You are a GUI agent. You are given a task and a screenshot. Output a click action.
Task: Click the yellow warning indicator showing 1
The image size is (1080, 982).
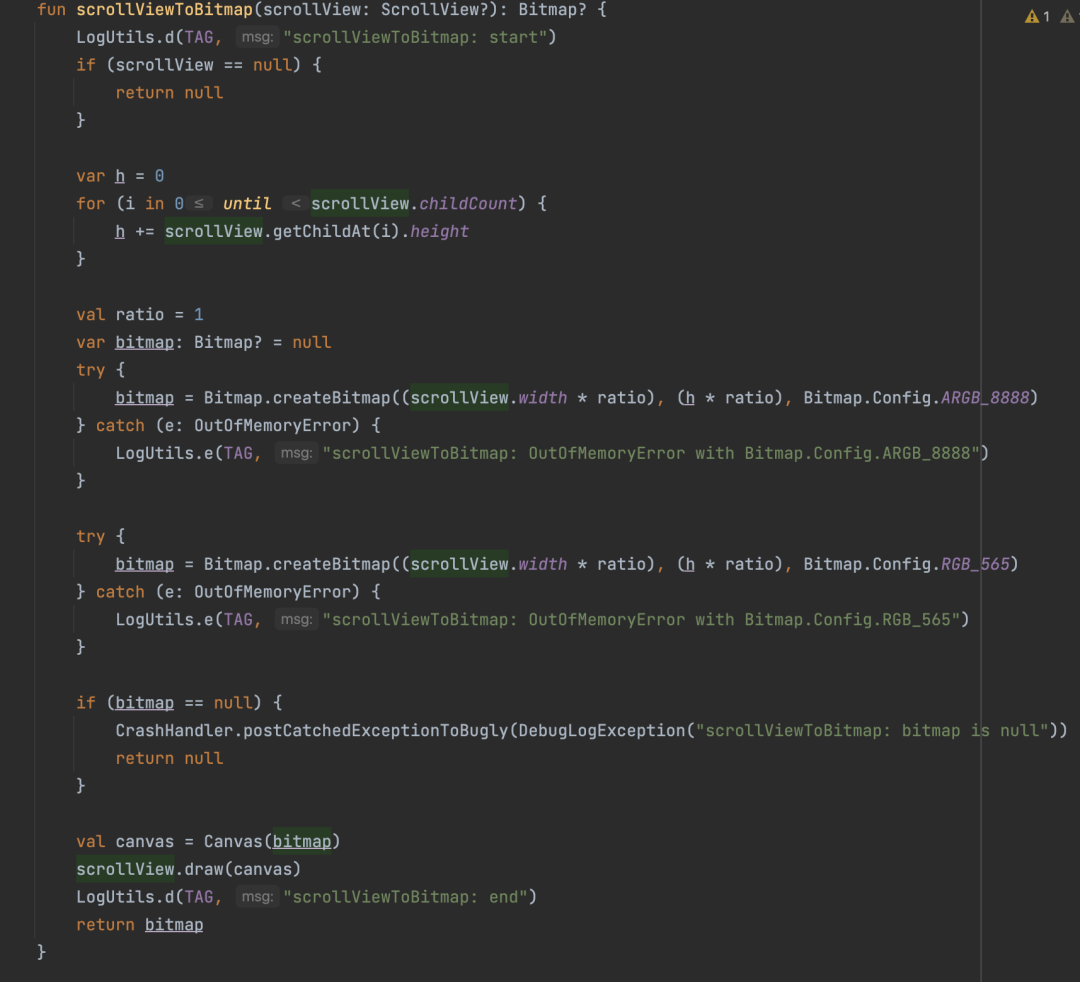pos(1037,16)
